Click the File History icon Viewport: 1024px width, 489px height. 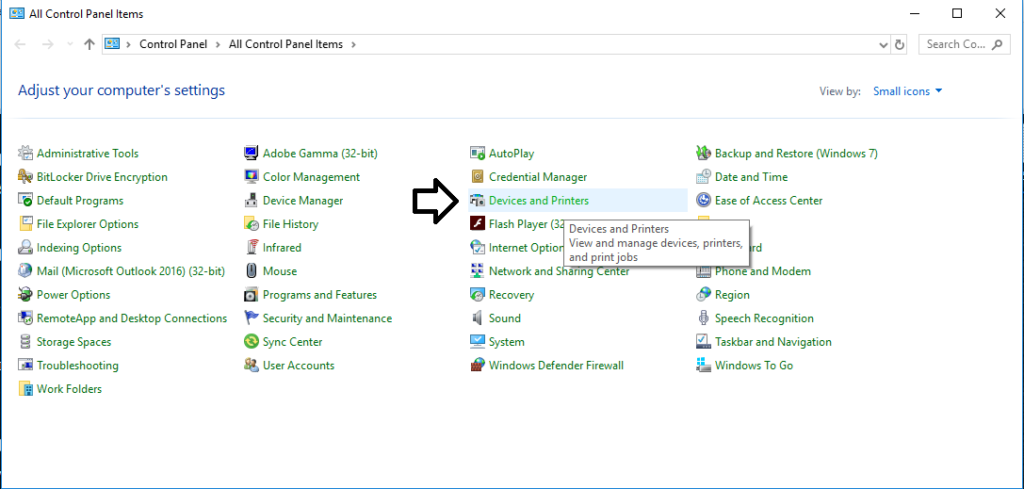click(251, 224)
